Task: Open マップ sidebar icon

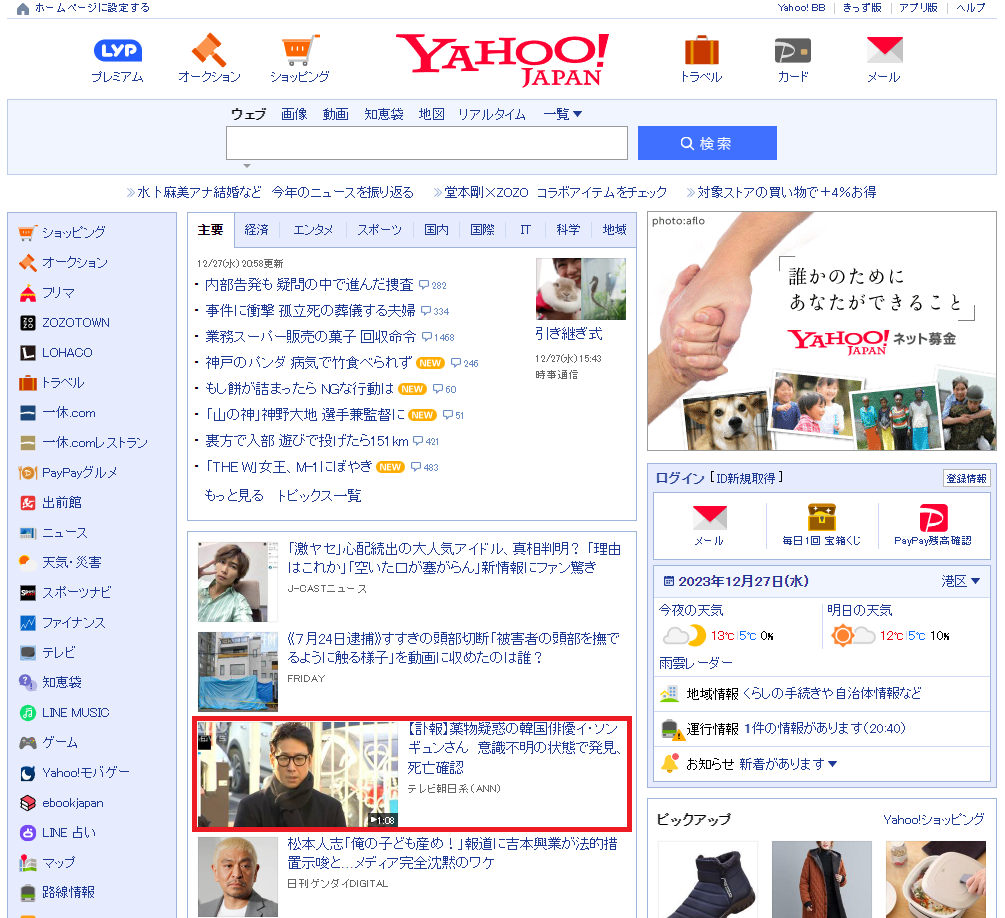Action: [28, 862]
